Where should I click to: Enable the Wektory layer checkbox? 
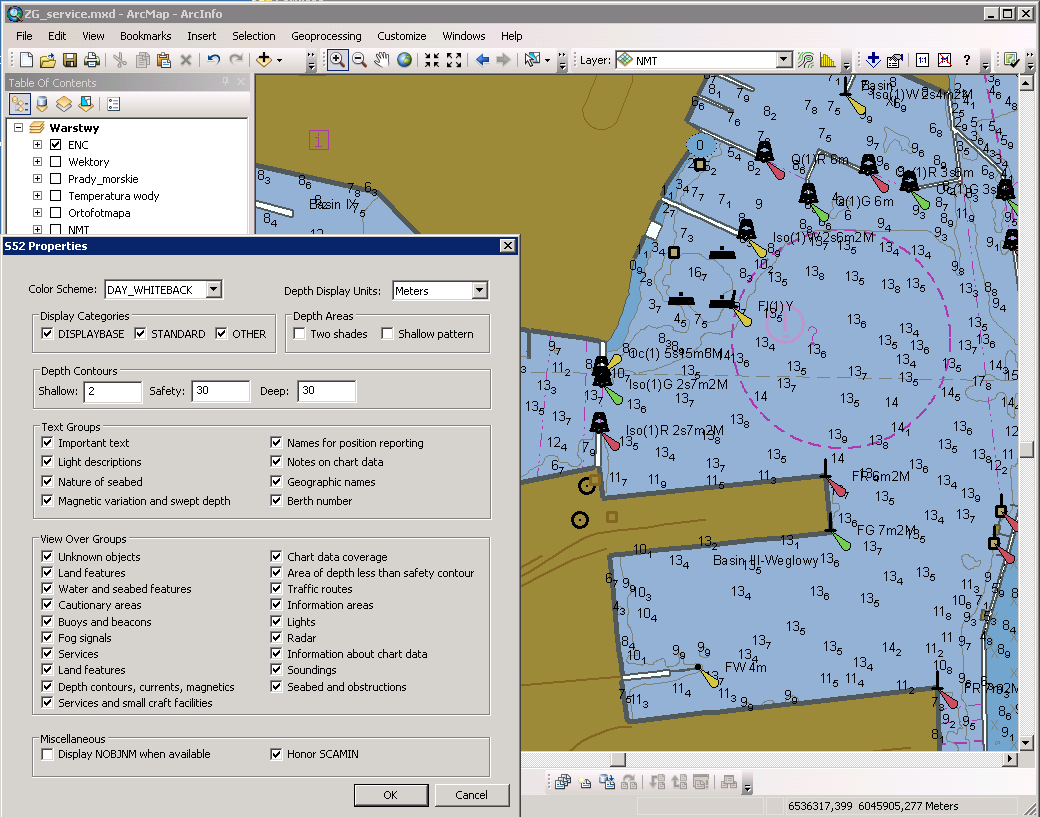coord(56,162)
